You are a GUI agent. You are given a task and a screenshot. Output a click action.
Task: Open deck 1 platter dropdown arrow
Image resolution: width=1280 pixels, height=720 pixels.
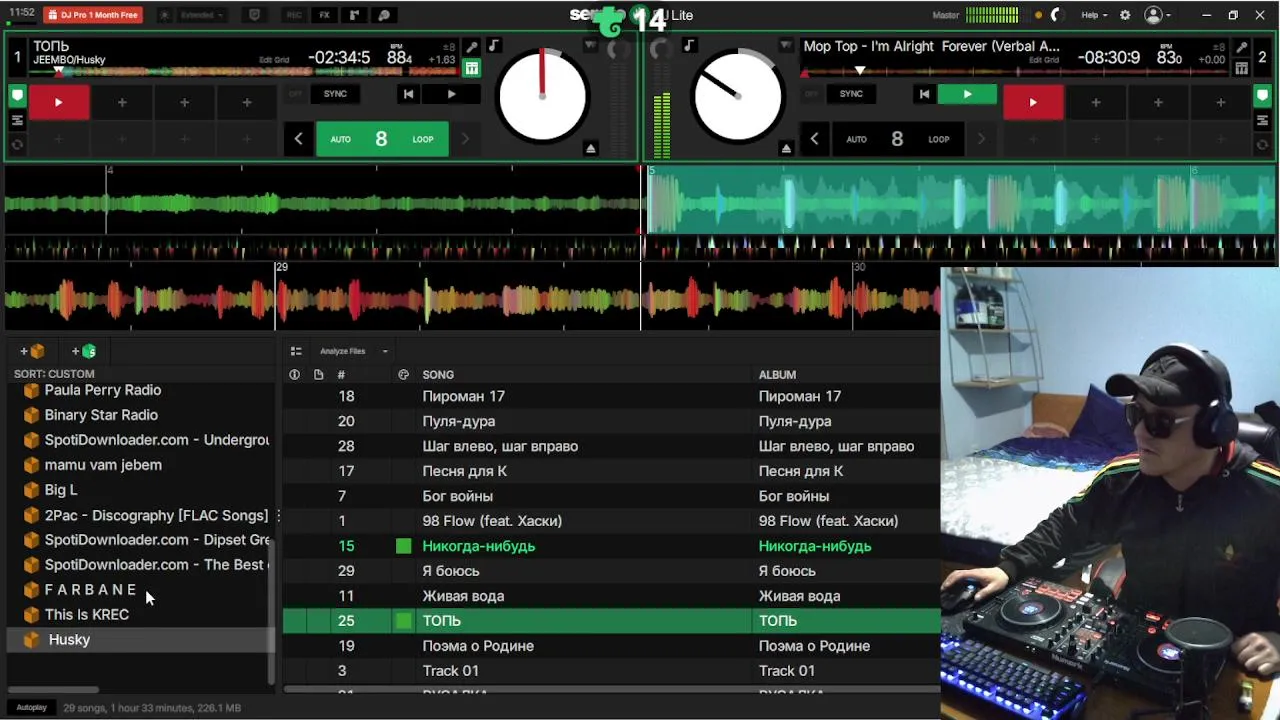tap(590, 46)
